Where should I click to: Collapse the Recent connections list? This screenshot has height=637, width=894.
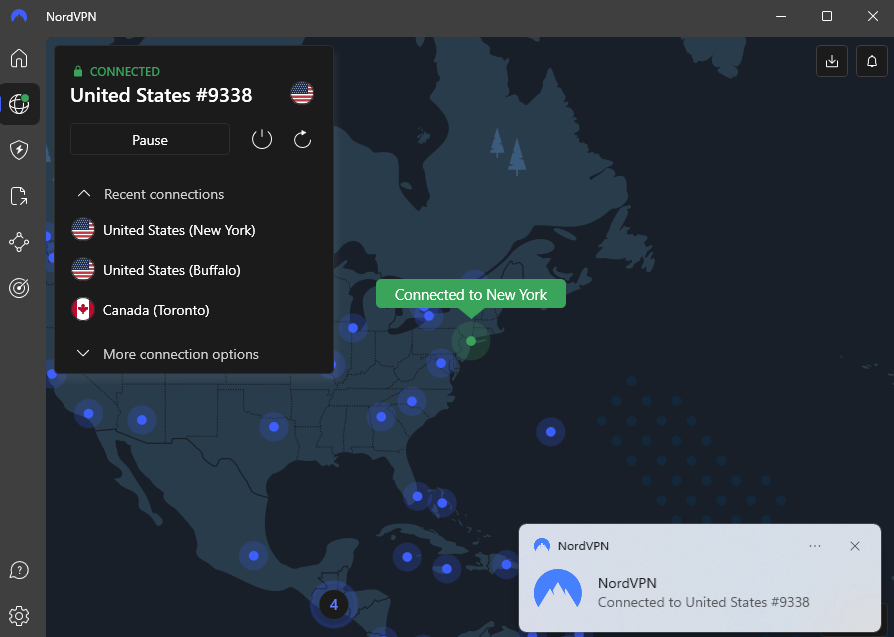(x=150, y=194)
